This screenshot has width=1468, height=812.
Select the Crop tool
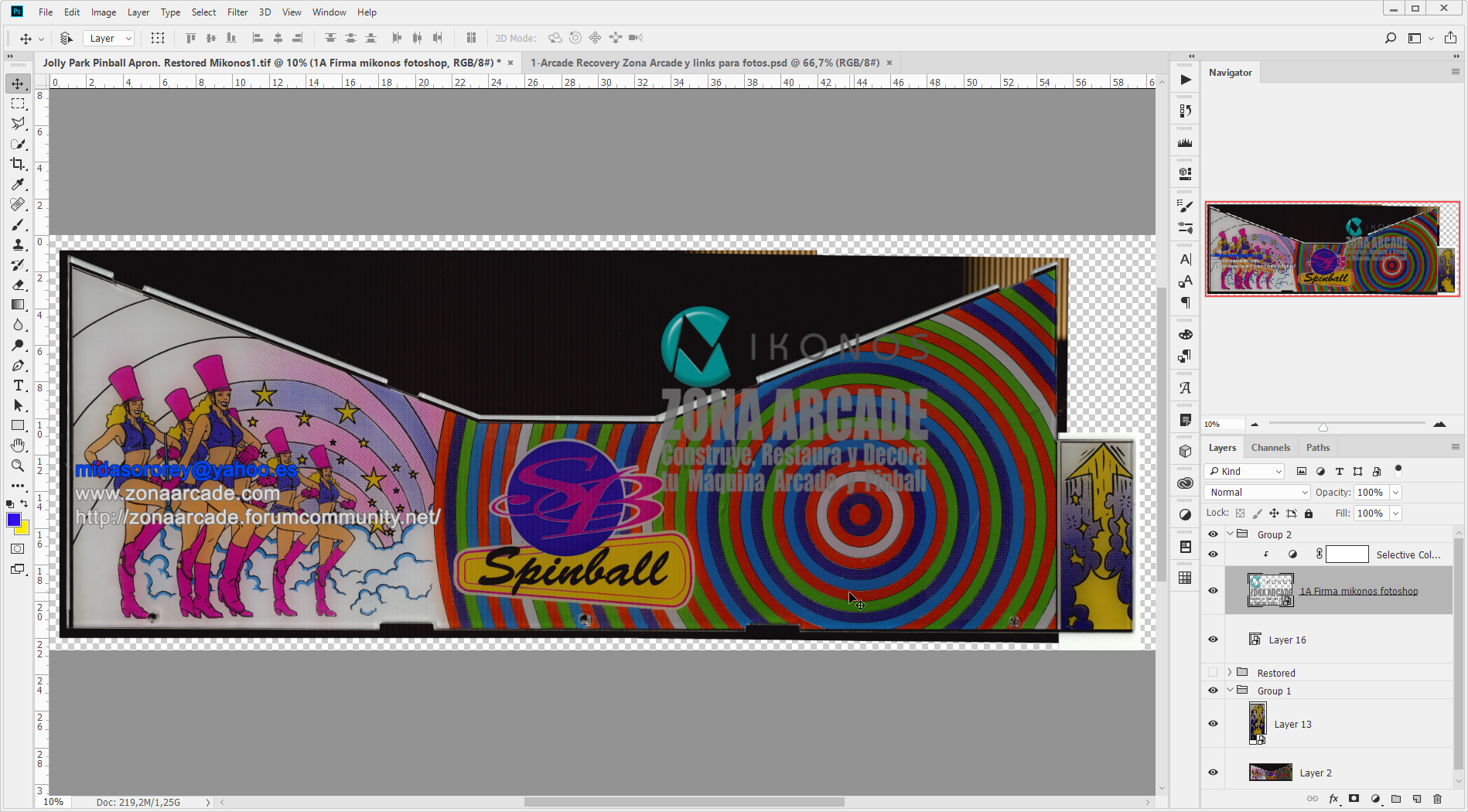(x=19, y=165)
